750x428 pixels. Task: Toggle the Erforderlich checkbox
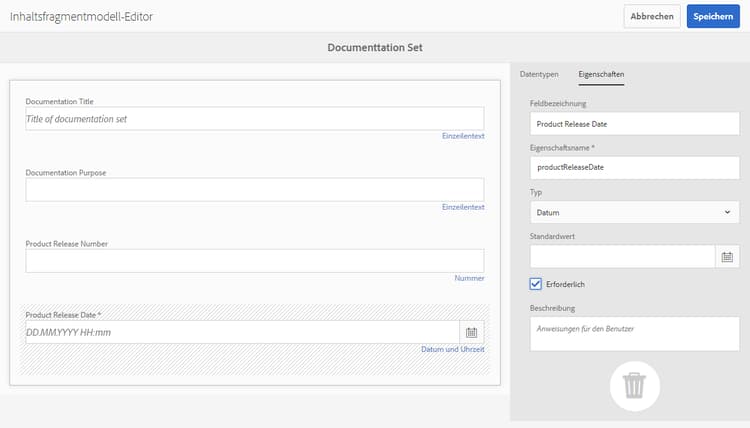pos(536,284)
